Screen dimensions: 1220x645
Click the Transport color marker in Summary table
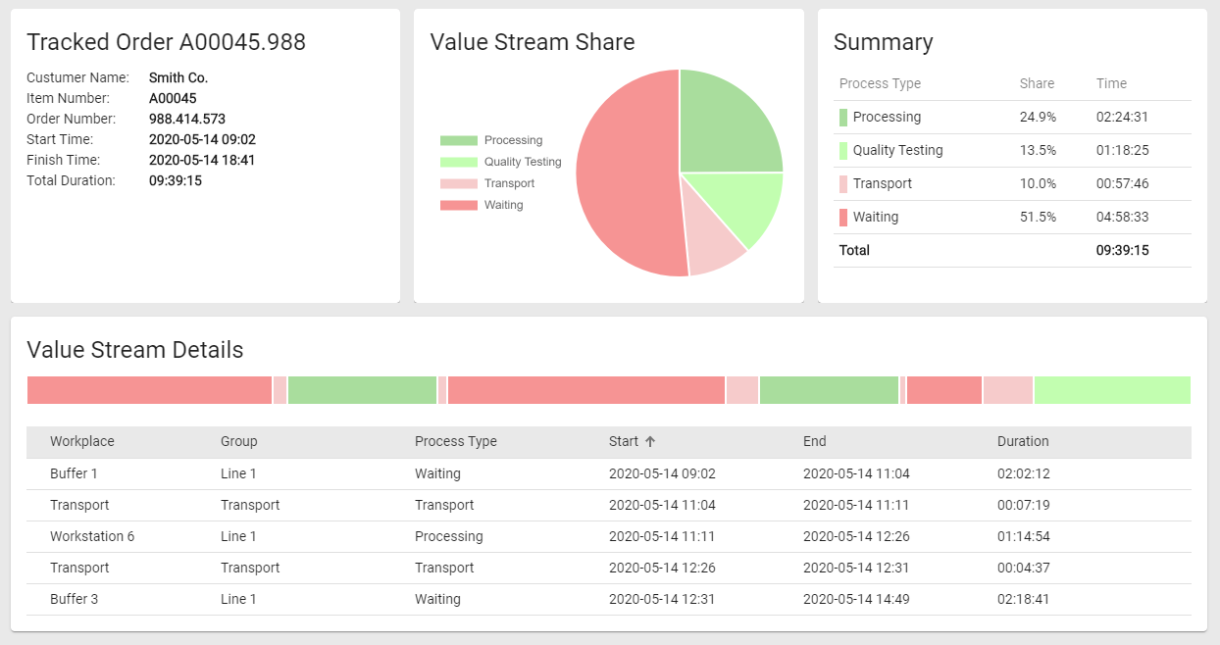tap(843, 184)
